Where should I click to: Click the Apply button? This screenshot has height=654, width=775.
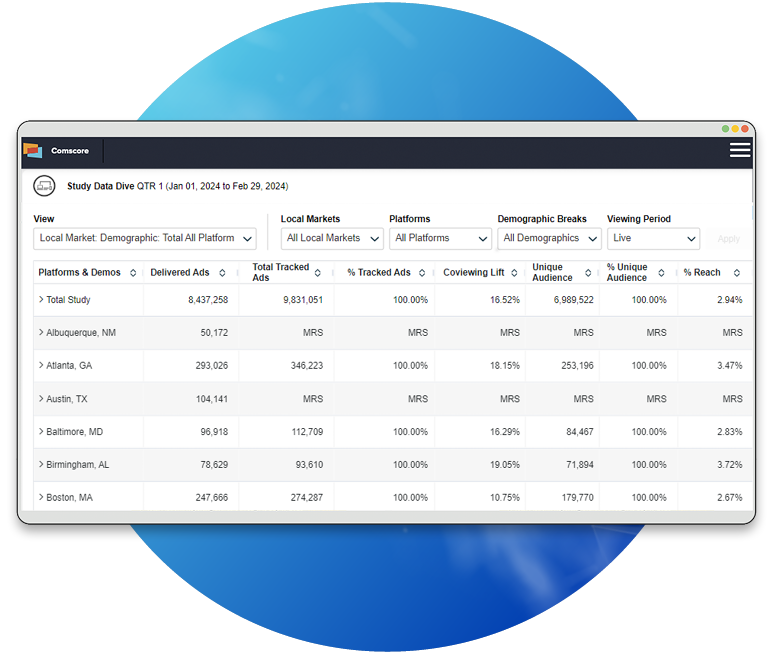pyautogui.click(x=729, y=239)
